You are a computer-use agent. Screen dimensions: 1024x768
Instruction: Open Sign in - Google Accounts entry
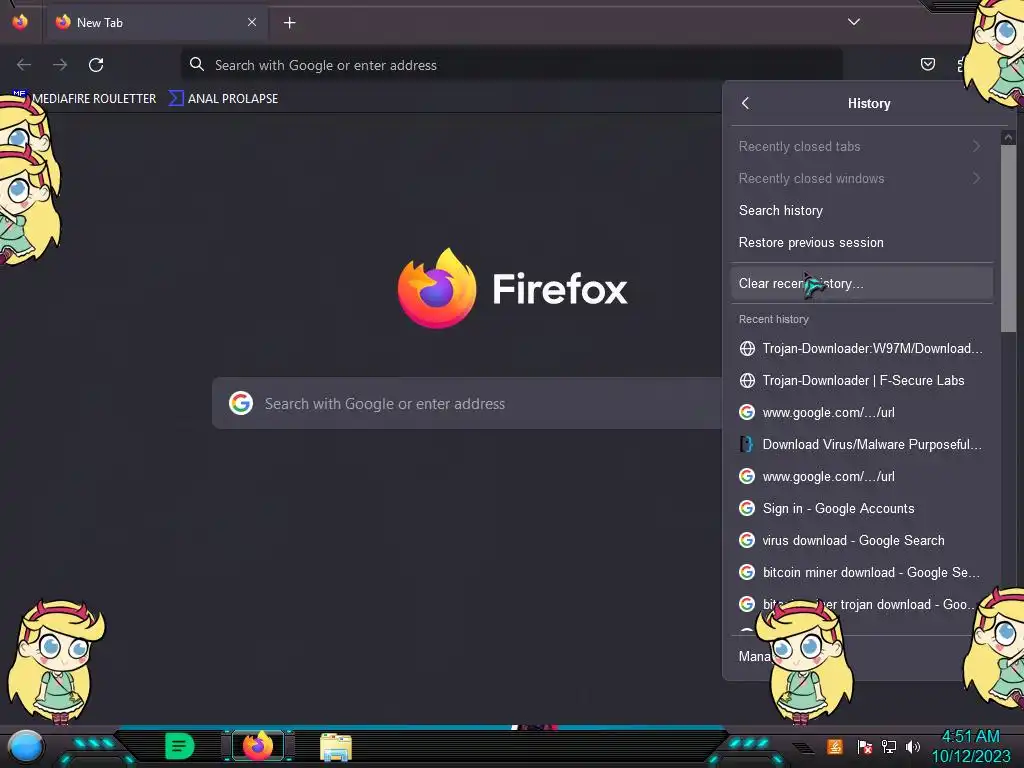pos(861,508)
